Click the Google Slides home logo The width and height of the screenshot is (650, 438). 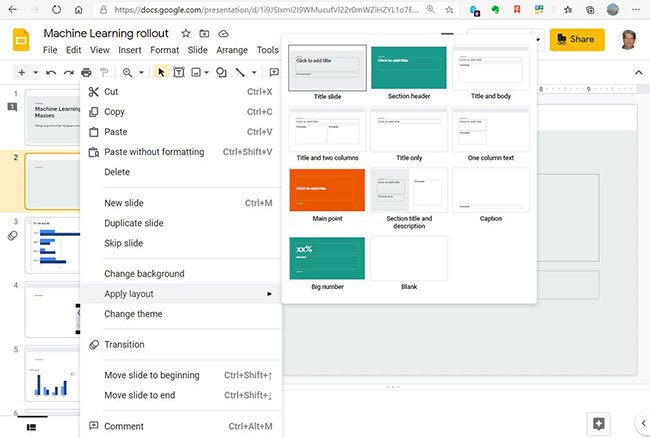coord(21,40)
